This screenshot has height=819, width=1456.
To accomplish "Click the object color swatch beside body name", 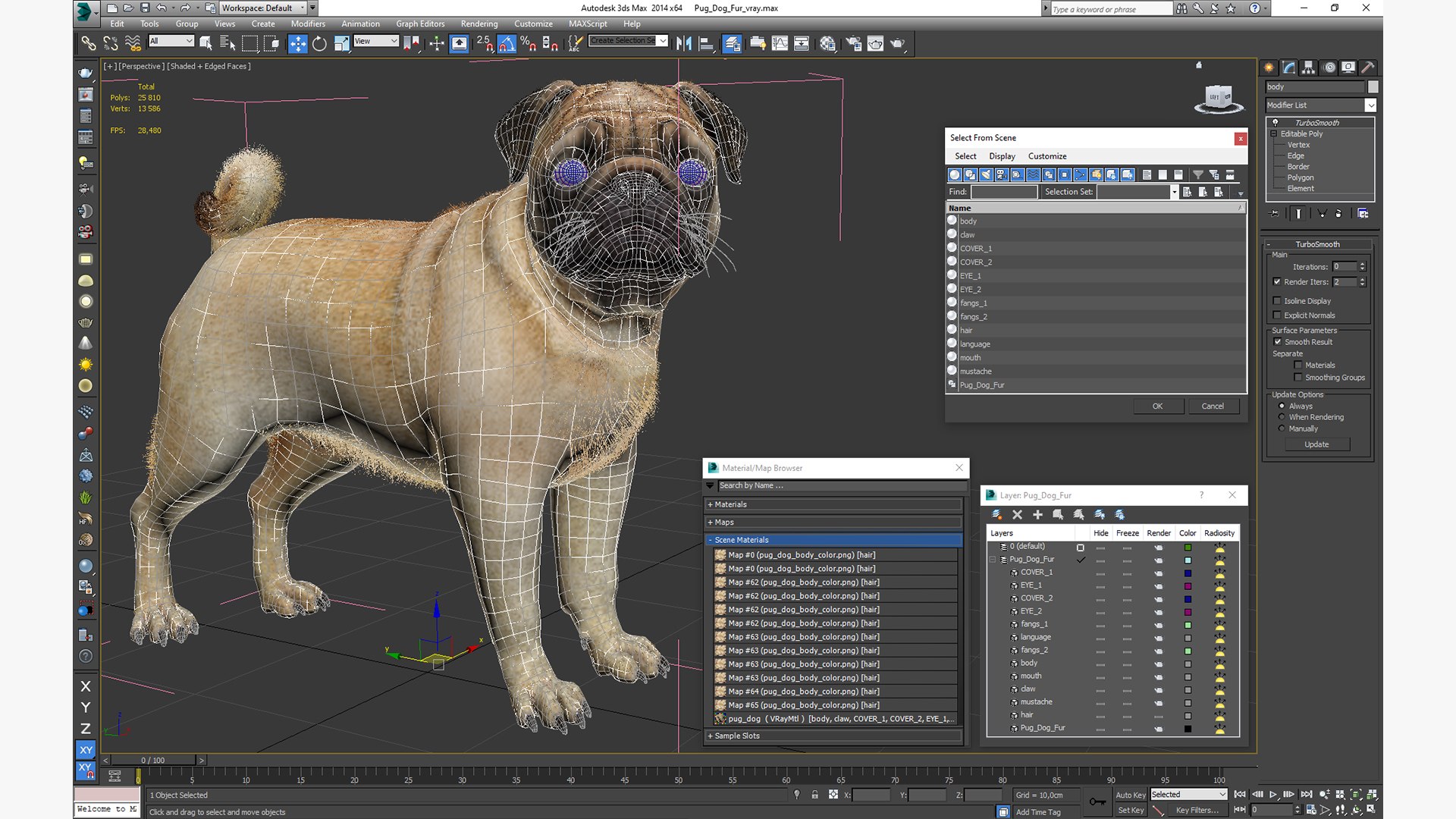I will [x=1372, y=87].
